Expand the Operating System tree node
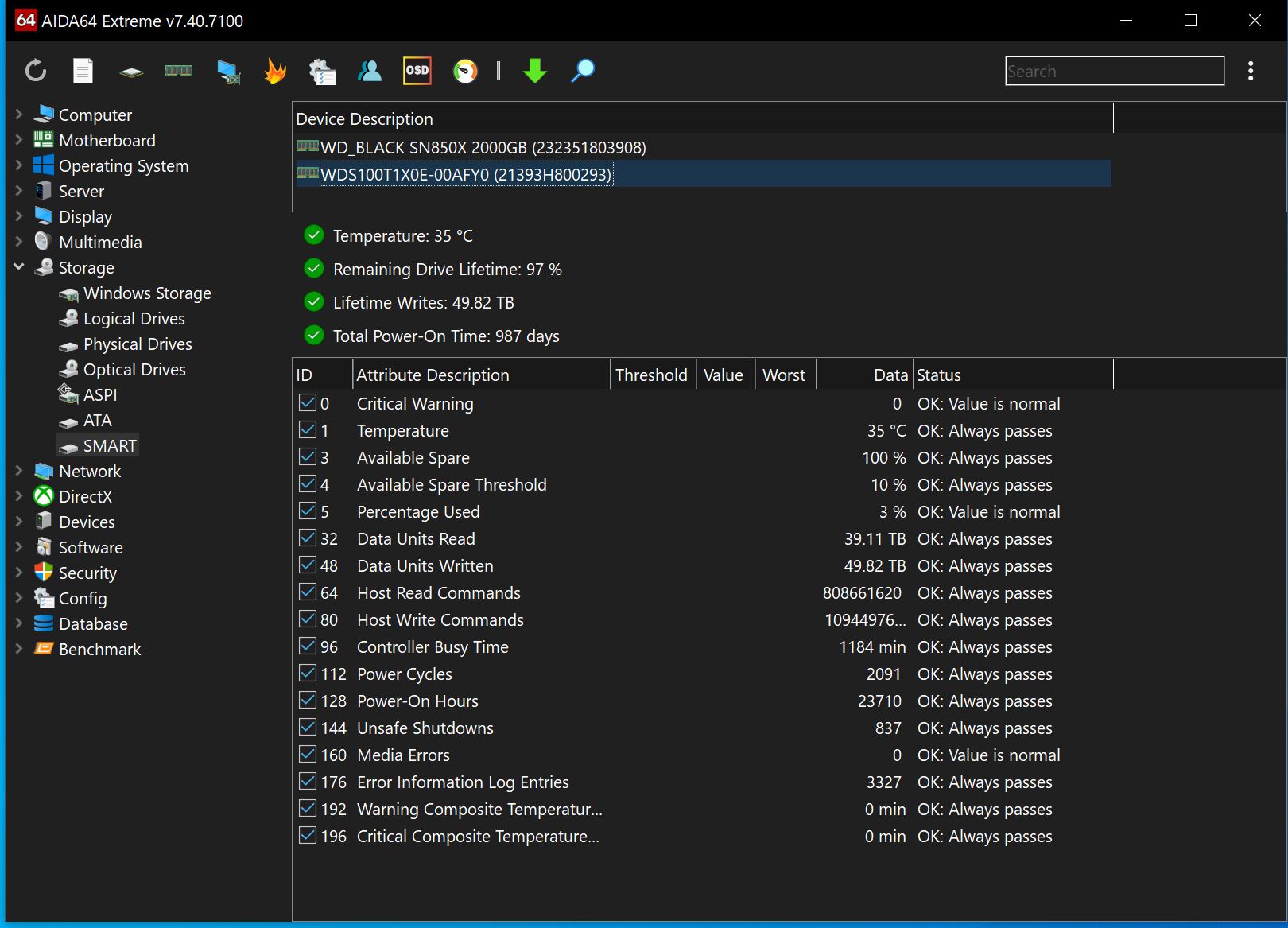 (19, 165)
